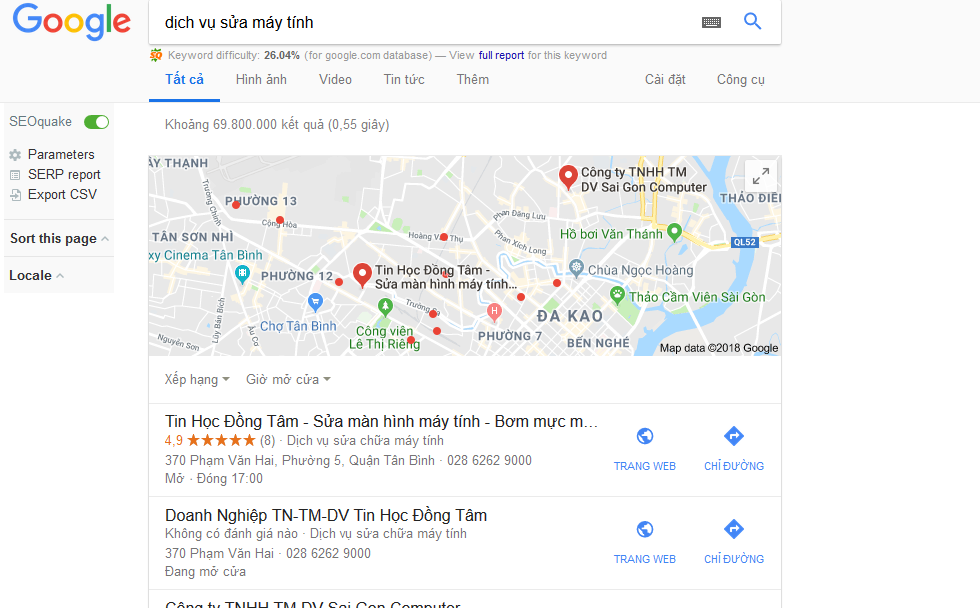Expand the map to full view
The width and height of the screenshot is (980, 608).
click(761, 176)
